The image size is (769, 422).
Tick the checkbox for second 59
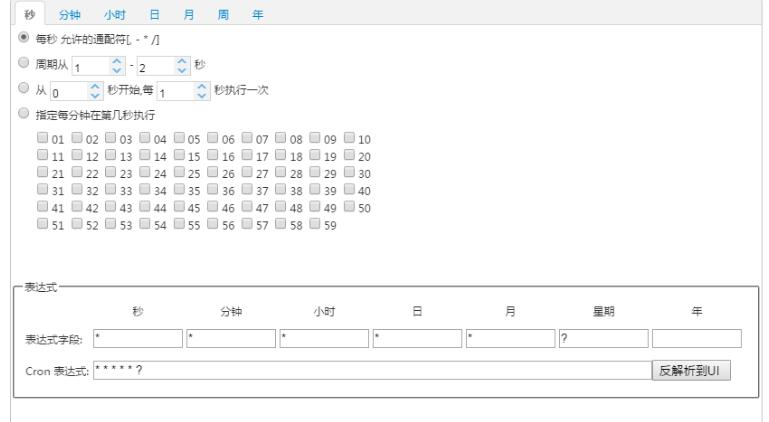pos(315,223)
